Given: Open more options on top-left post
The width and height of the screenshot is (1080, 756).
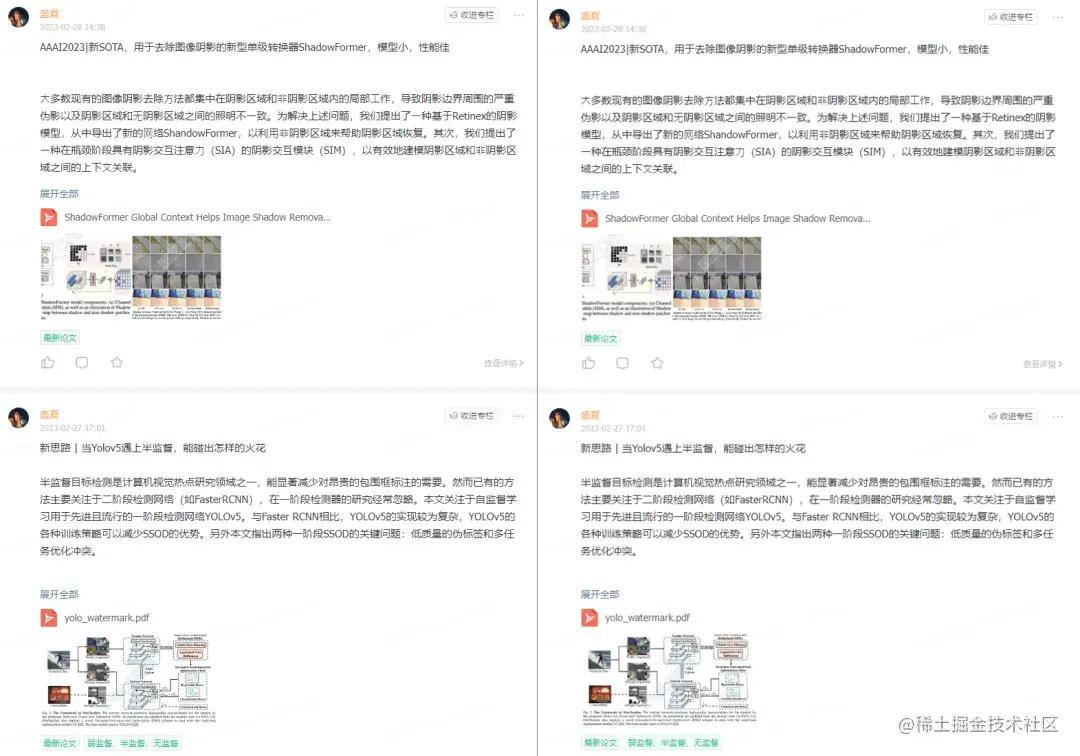Looking at the screenshot, I should [x=519, y=15].
